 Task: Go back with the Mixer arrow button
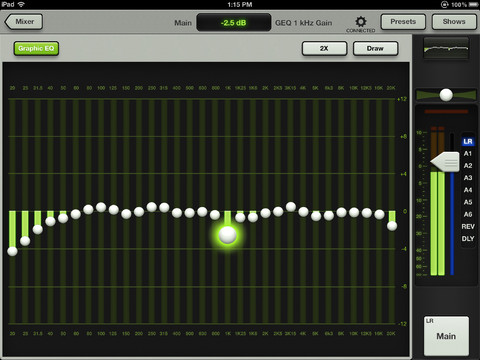coord(24,22)
